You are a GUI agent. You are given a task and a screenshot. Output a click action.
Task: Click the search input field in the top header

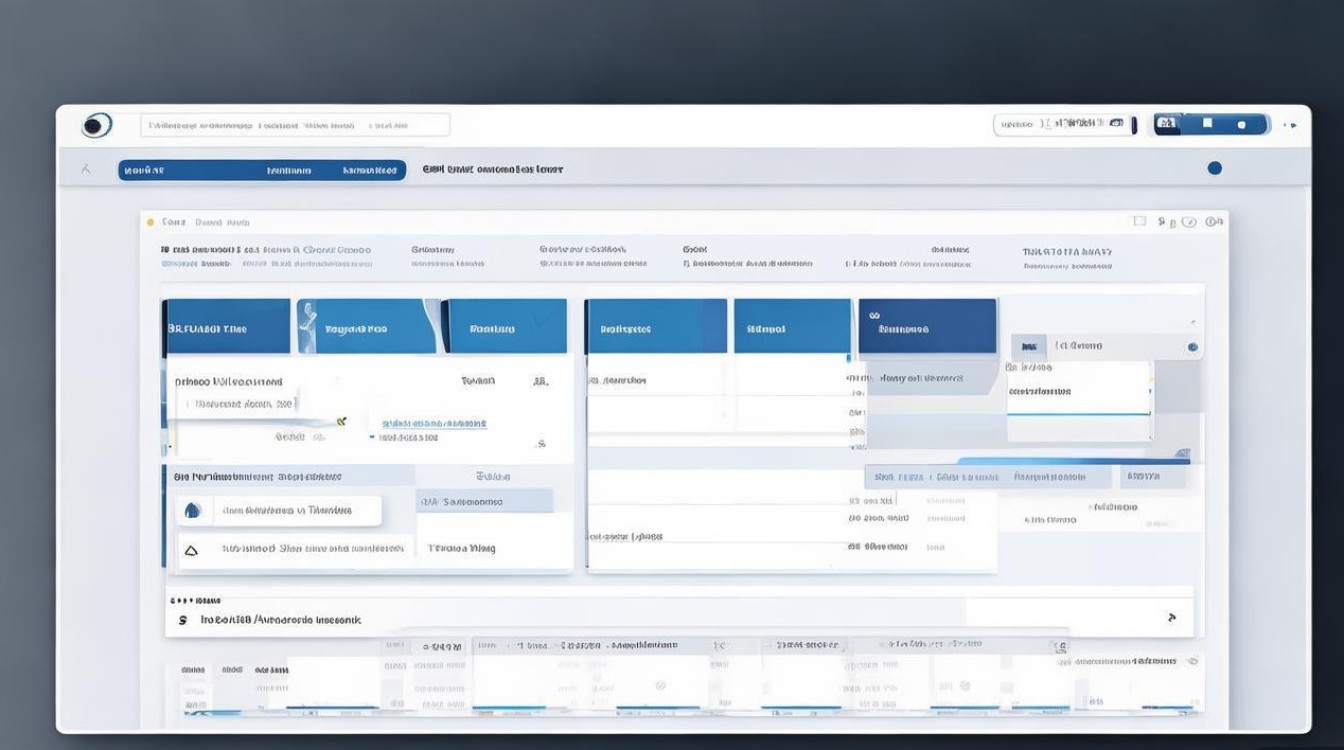click(x=295, y=125)
